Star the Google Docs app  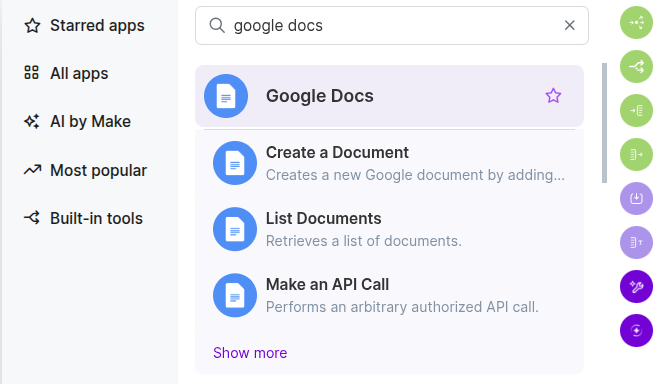click(x=553, y=96)
